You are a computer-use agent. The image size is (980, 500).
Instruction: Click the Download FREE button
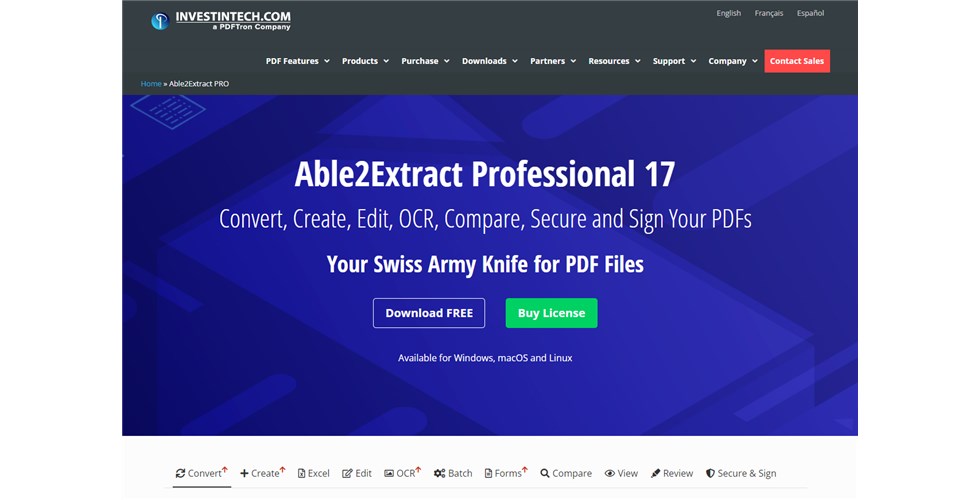coord(429,313)
